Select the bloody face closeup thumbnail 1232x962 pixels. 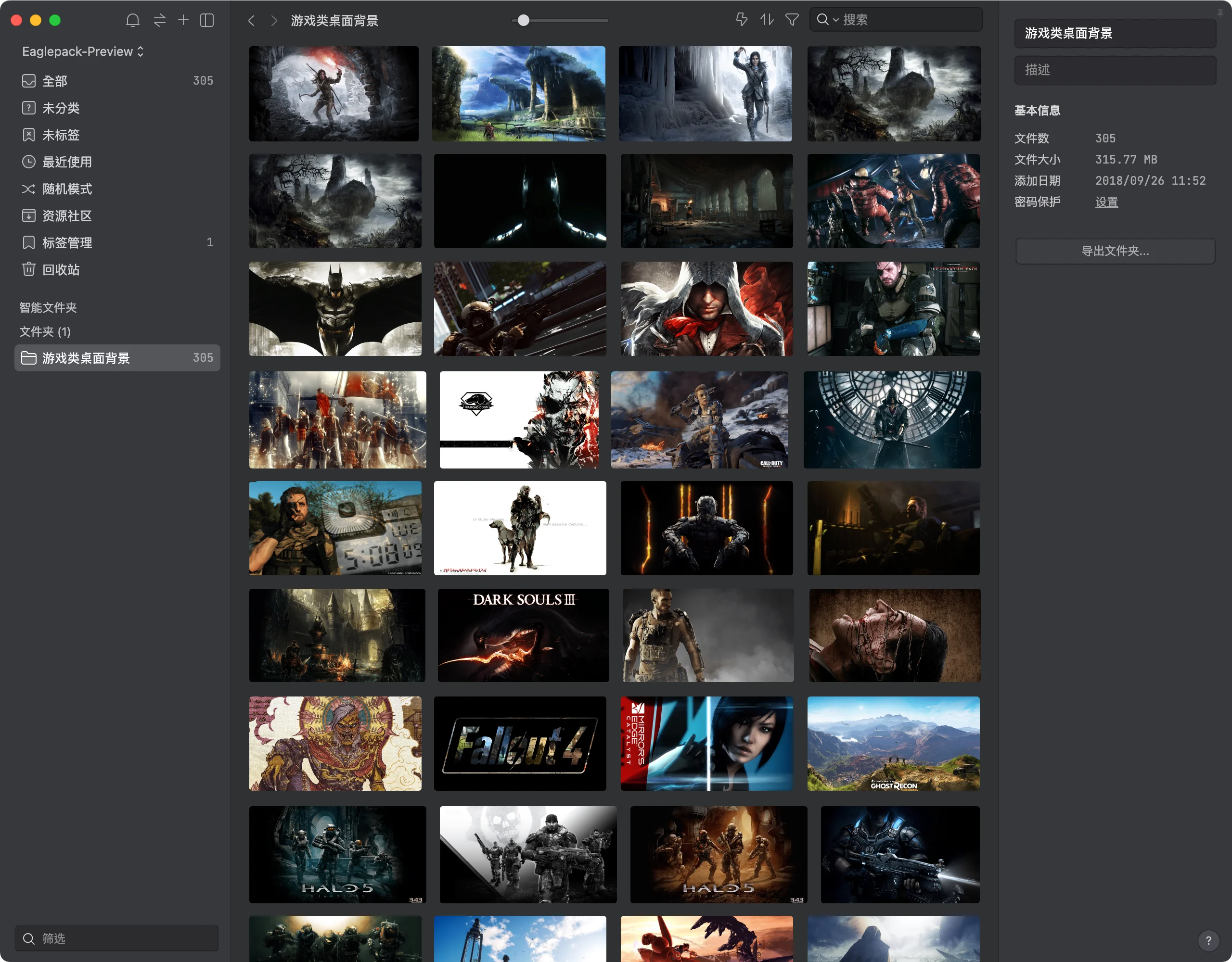[x=895, y=635]
